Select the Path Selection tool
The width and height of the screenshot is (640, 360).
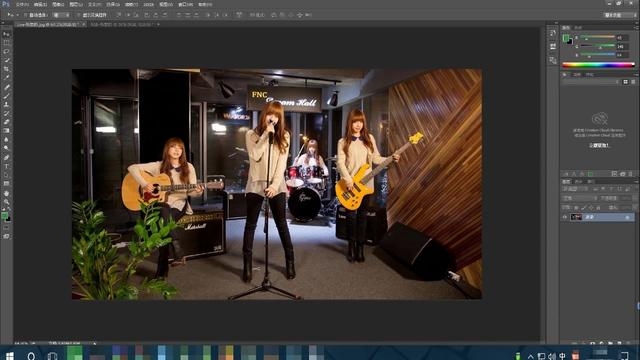7,175
